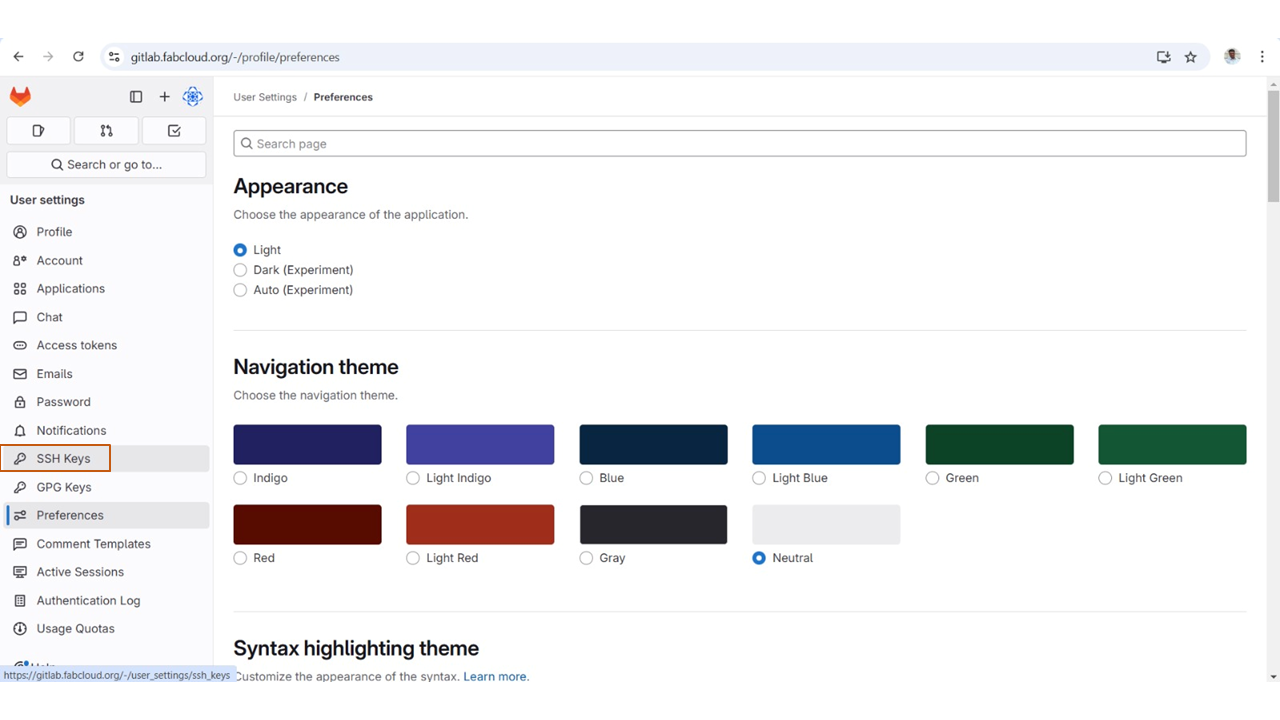Image resolution: width=1280 pixels, height=720 pixels.
Task: Pick the Indigo color swatch
Action: pyautogui.click(x=307, y=445)
